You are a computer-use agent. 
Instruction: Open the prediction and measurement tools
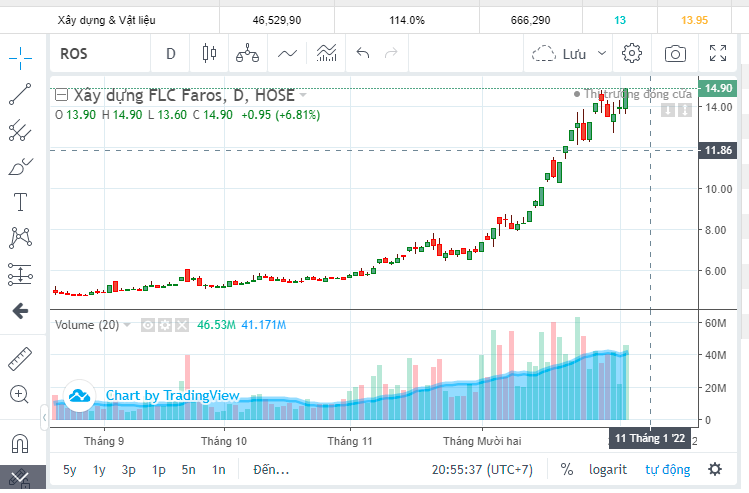[x=20, y=275]
